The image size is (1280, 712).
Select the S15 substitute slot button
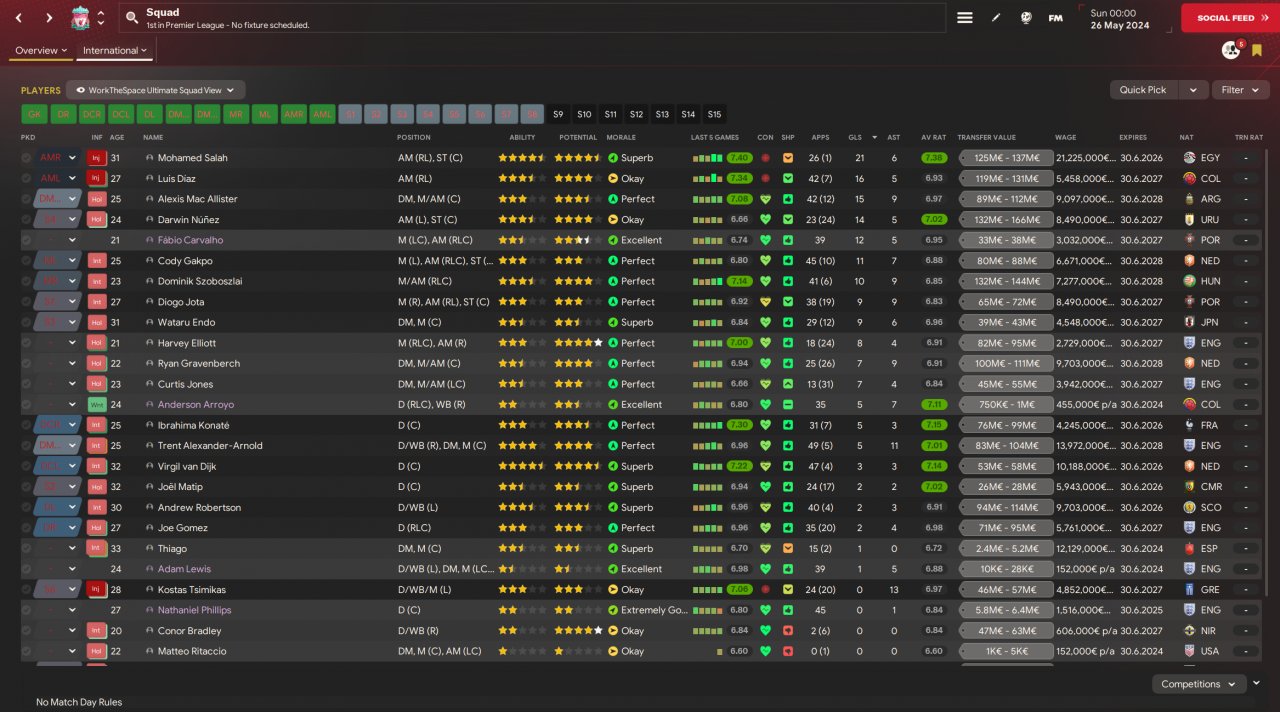point(714,114)
